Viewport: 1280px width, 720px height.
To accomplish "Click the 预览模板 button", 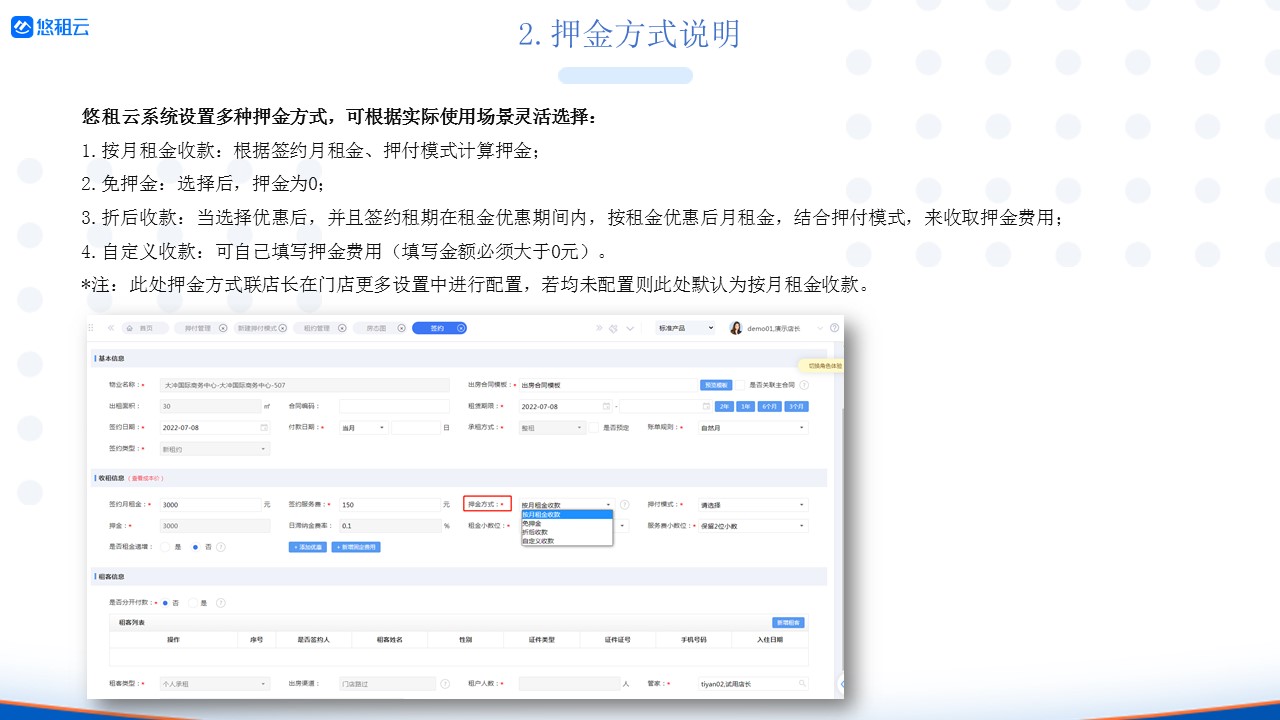I will (716, 385).
